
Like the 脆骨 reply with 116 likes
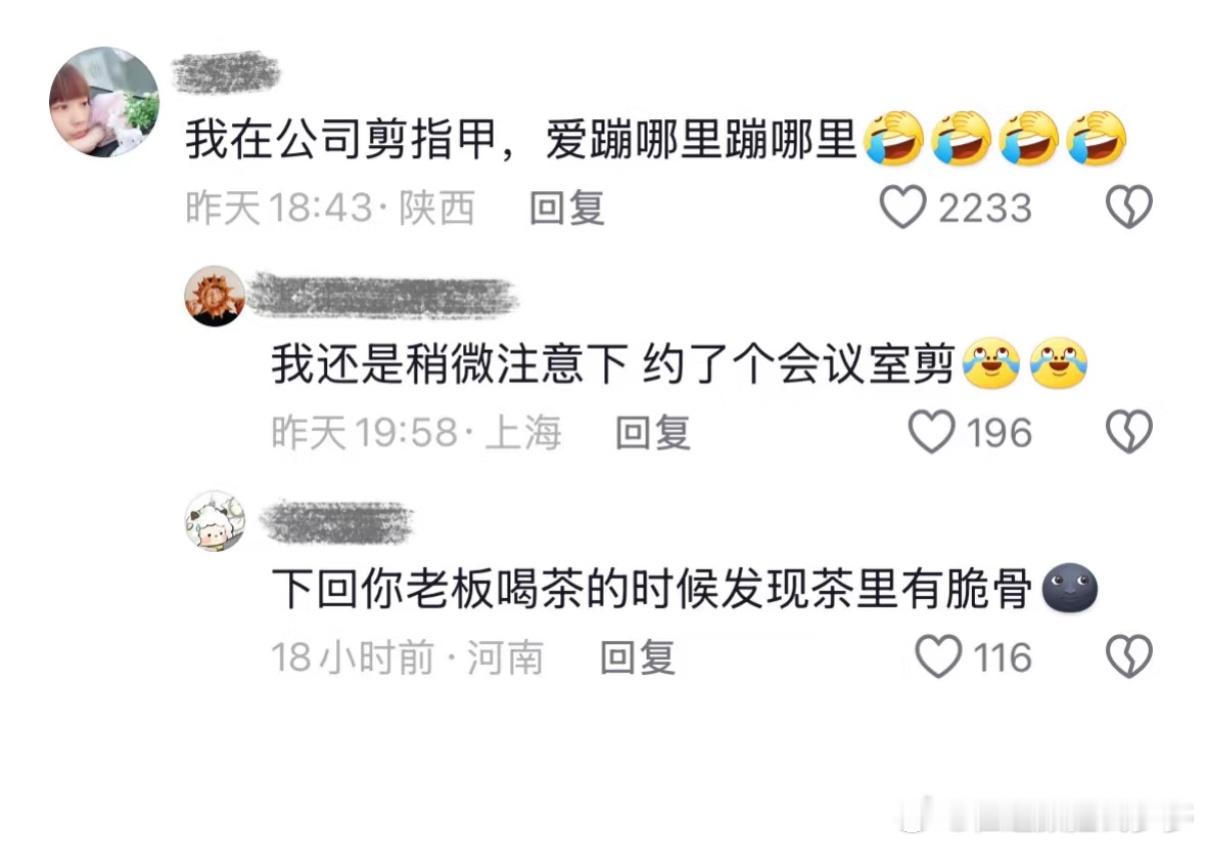pos(939,658)
